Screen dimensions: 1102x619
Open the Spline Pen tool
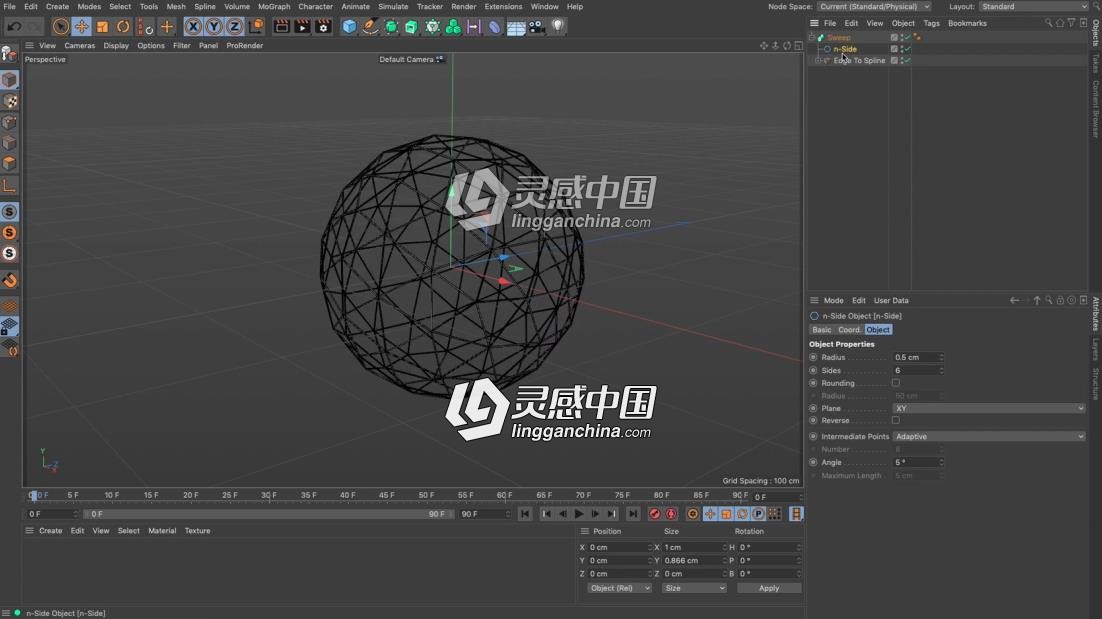coord(370,27)
